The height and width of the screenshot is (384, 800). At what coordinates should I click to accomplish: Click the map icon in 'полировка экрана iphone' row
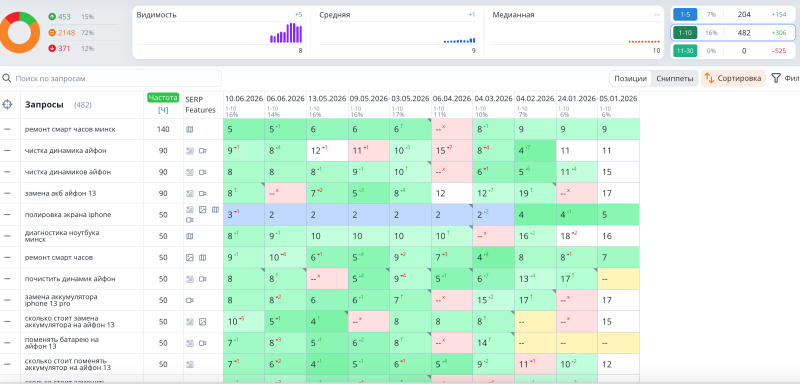tap(215, 210)
